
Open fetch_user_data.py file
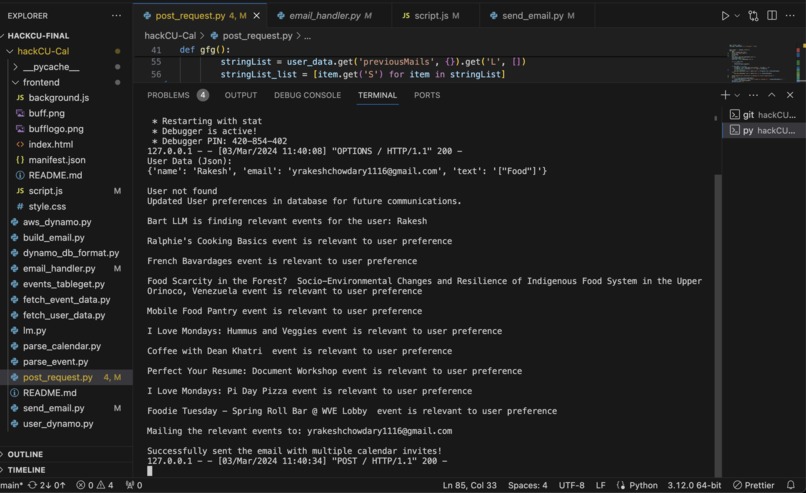[x=64, y=315]
